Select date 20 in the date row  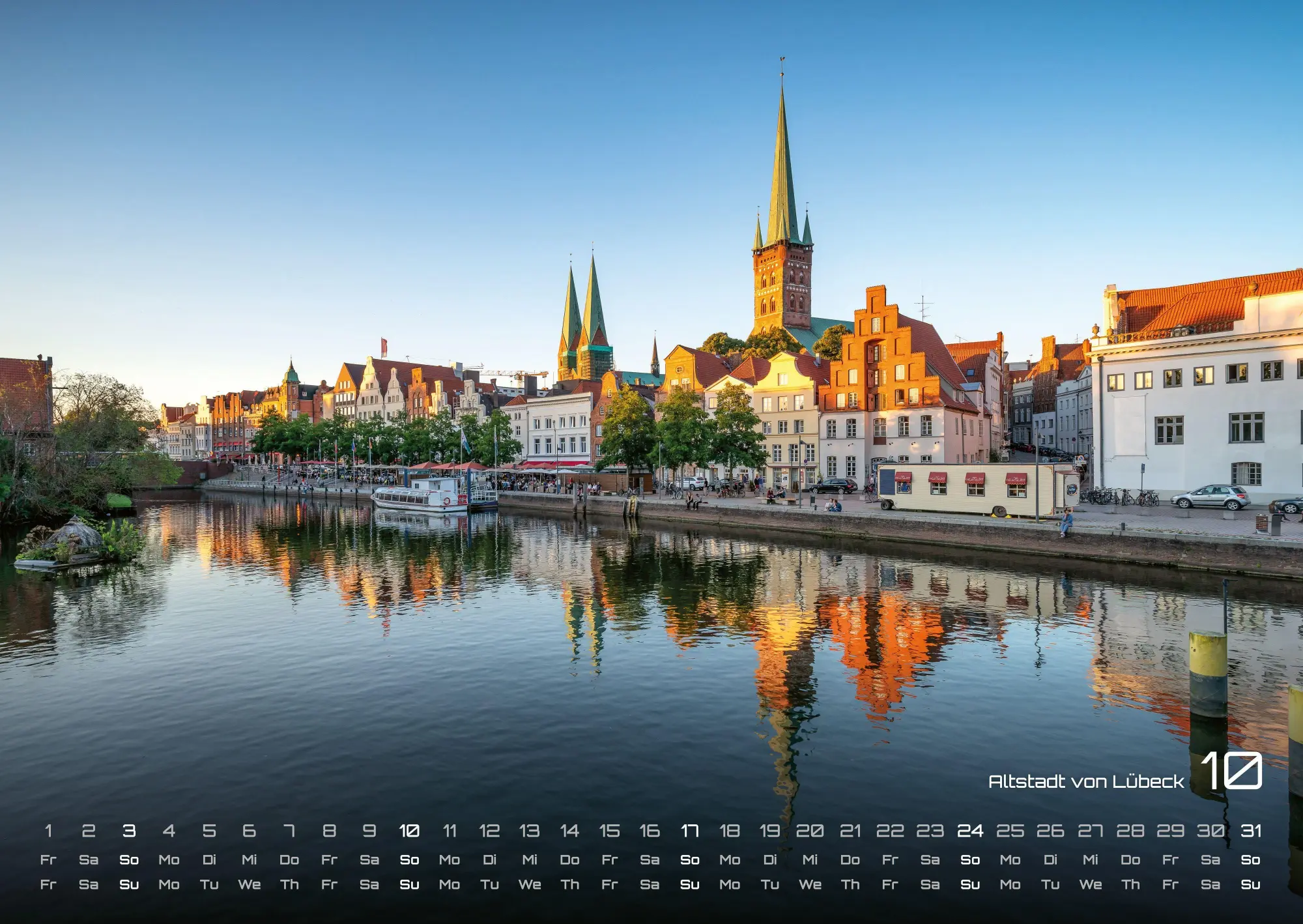click(810, 831)
